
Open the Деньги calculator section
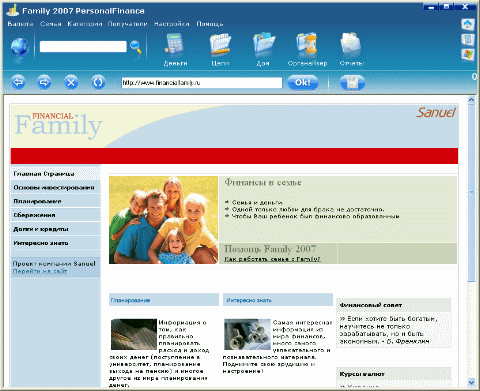click(175, 49)
